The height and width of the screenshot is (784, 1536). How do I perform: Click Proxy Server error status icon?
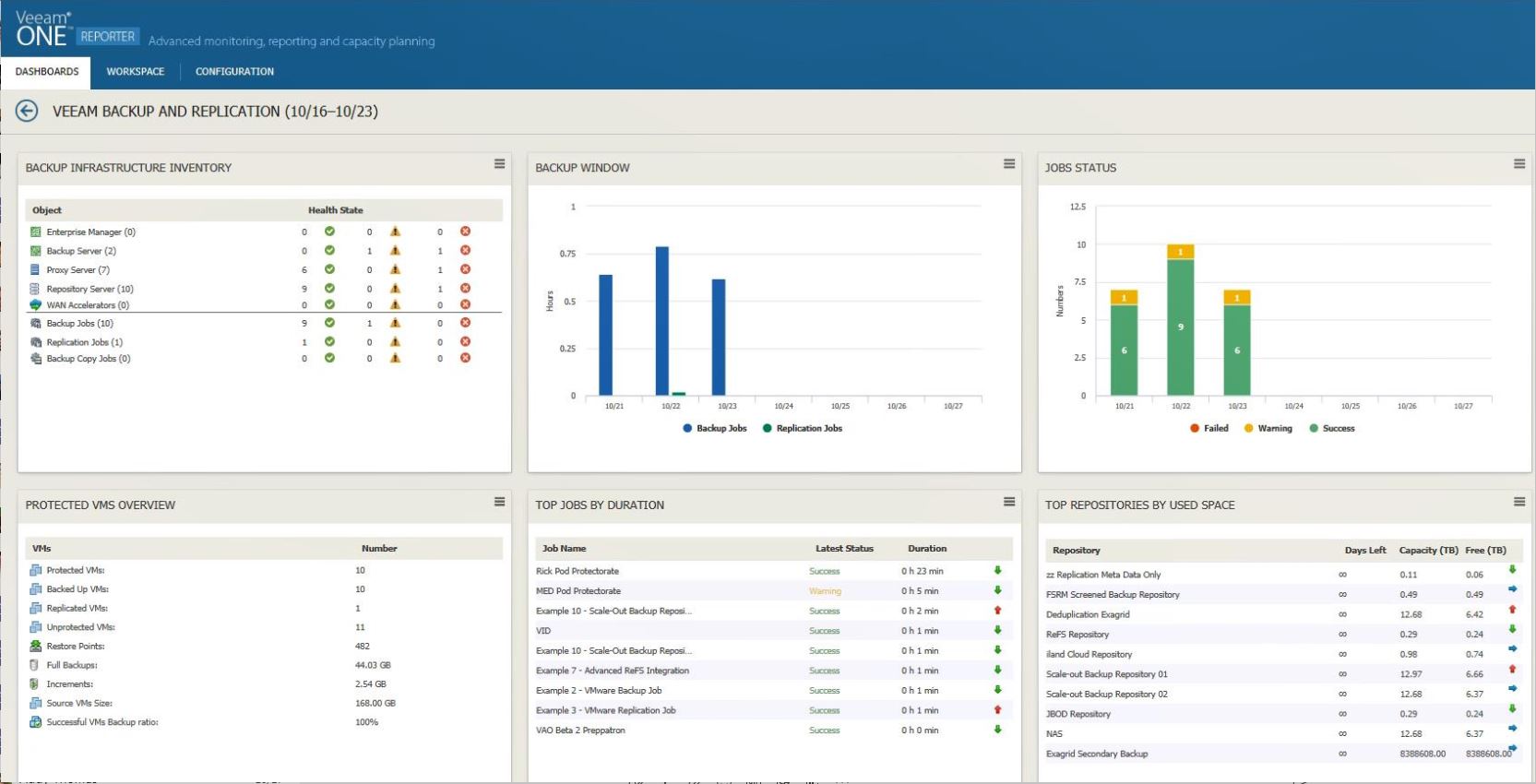point(465,269)
